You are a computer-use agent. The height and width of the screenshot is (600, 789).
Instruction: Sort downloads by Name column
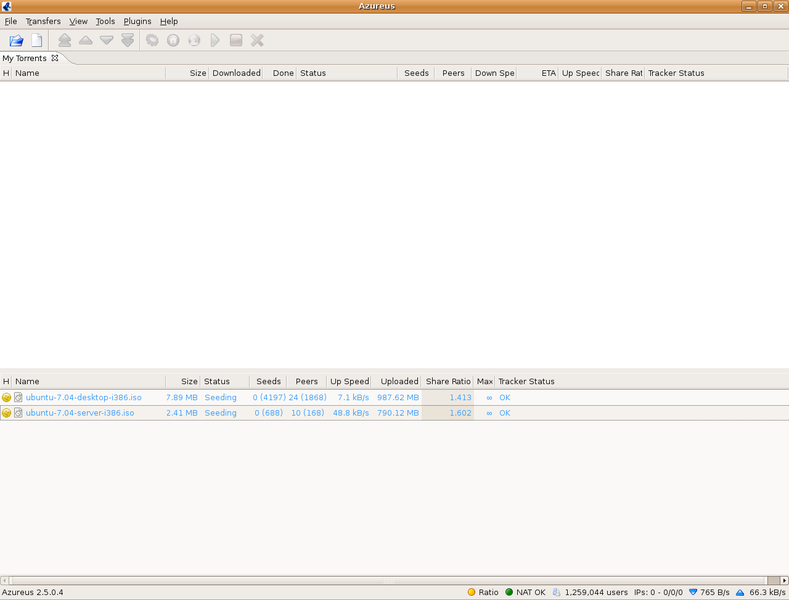[x=89, y=73]
